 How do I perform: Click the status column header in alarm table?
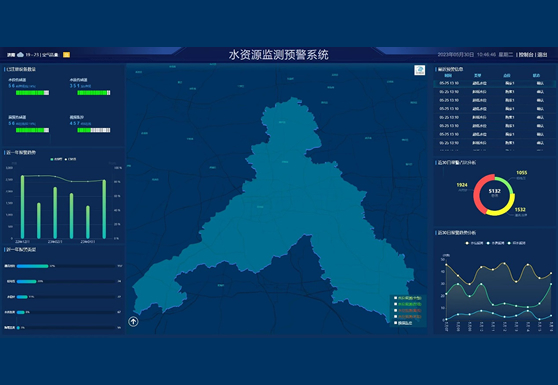click(536, 75)
